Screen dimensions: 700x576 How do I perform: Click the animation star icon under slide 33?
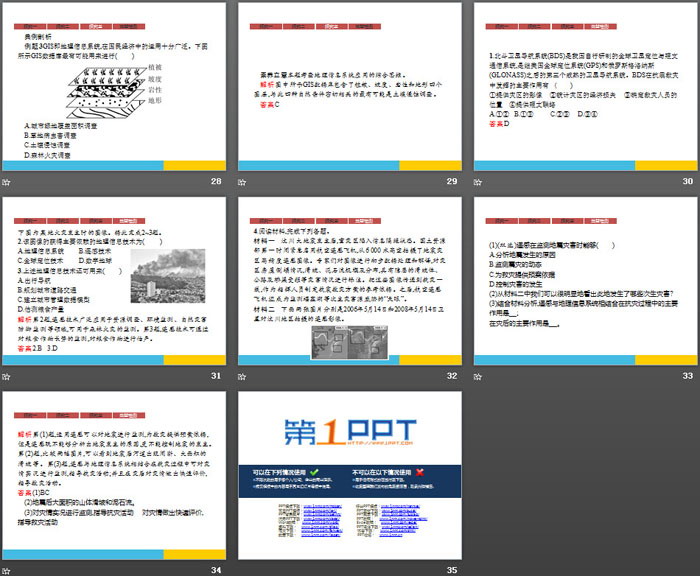coord(478,377)
